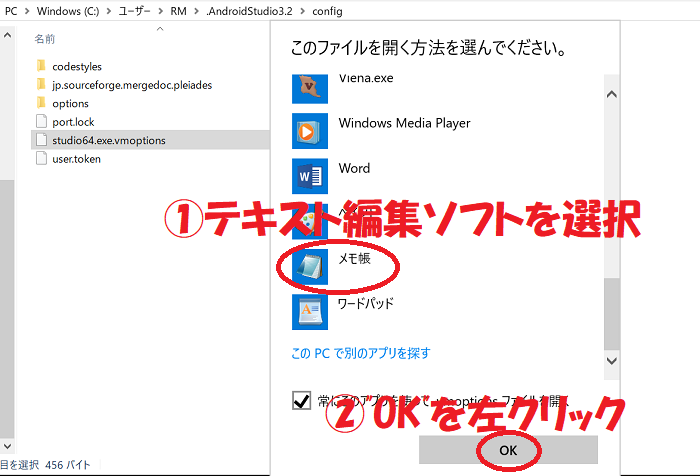
Task: Click navigation pane scroll down arrow
Action: (x=7, y=446)
